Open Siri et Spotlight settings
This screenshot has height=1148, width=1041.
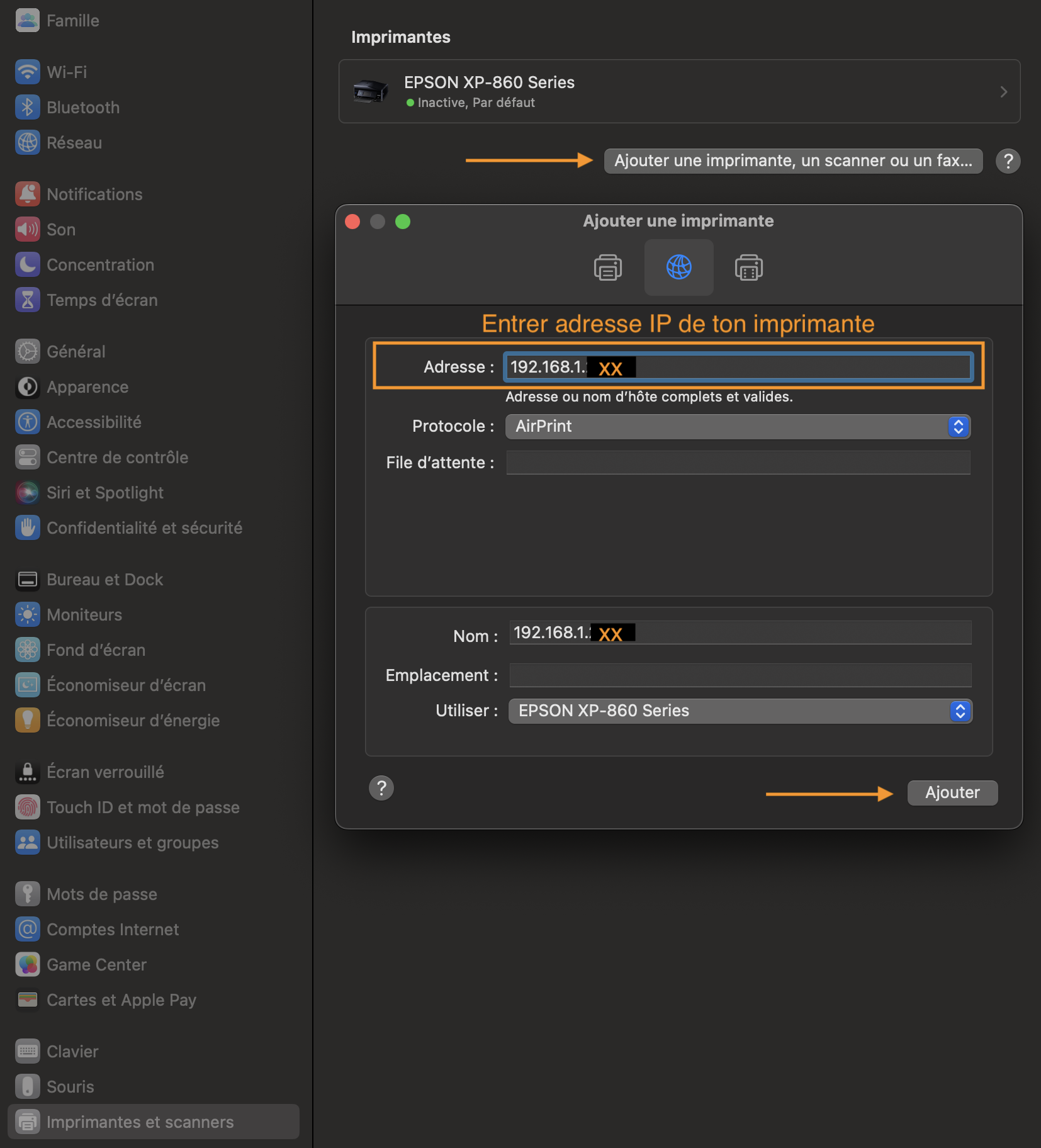pos(104,493)
